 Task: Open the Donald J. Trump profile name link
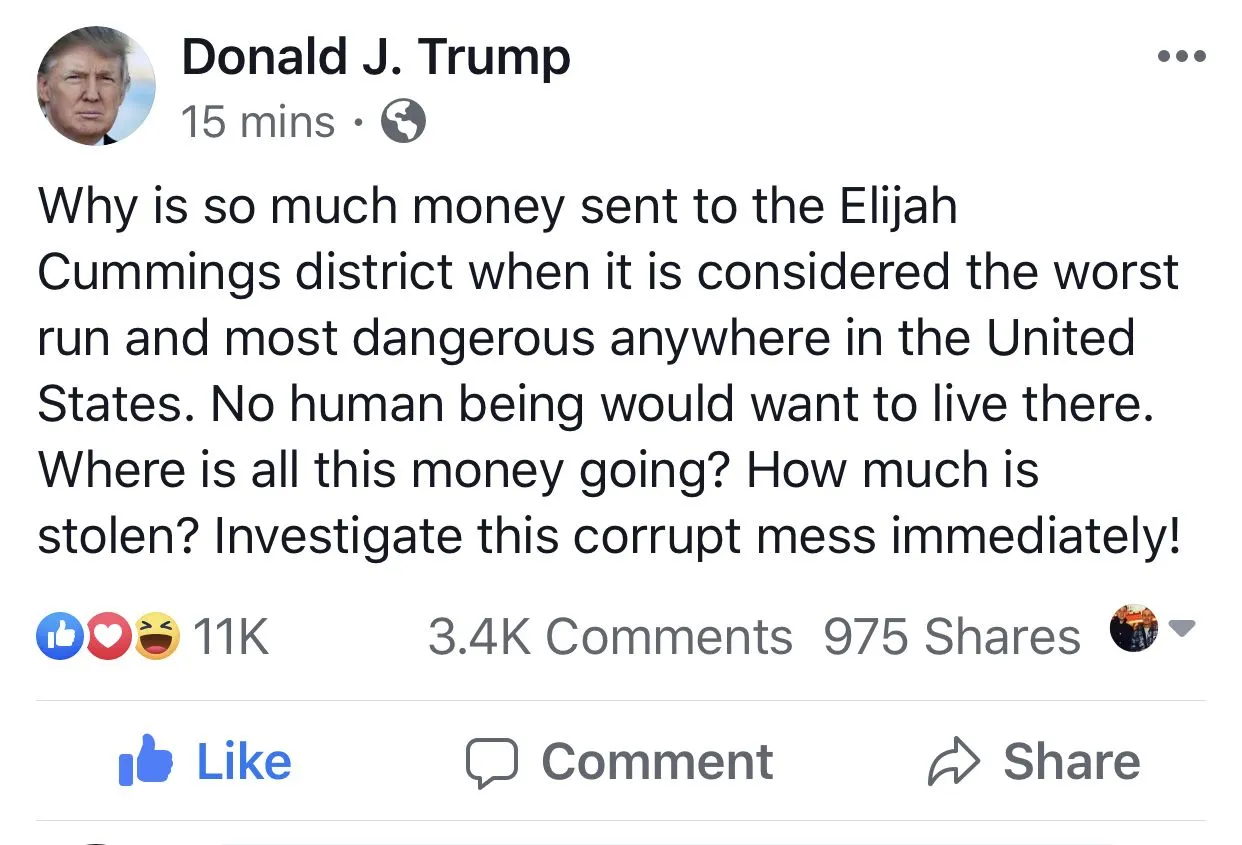point(375,57)
